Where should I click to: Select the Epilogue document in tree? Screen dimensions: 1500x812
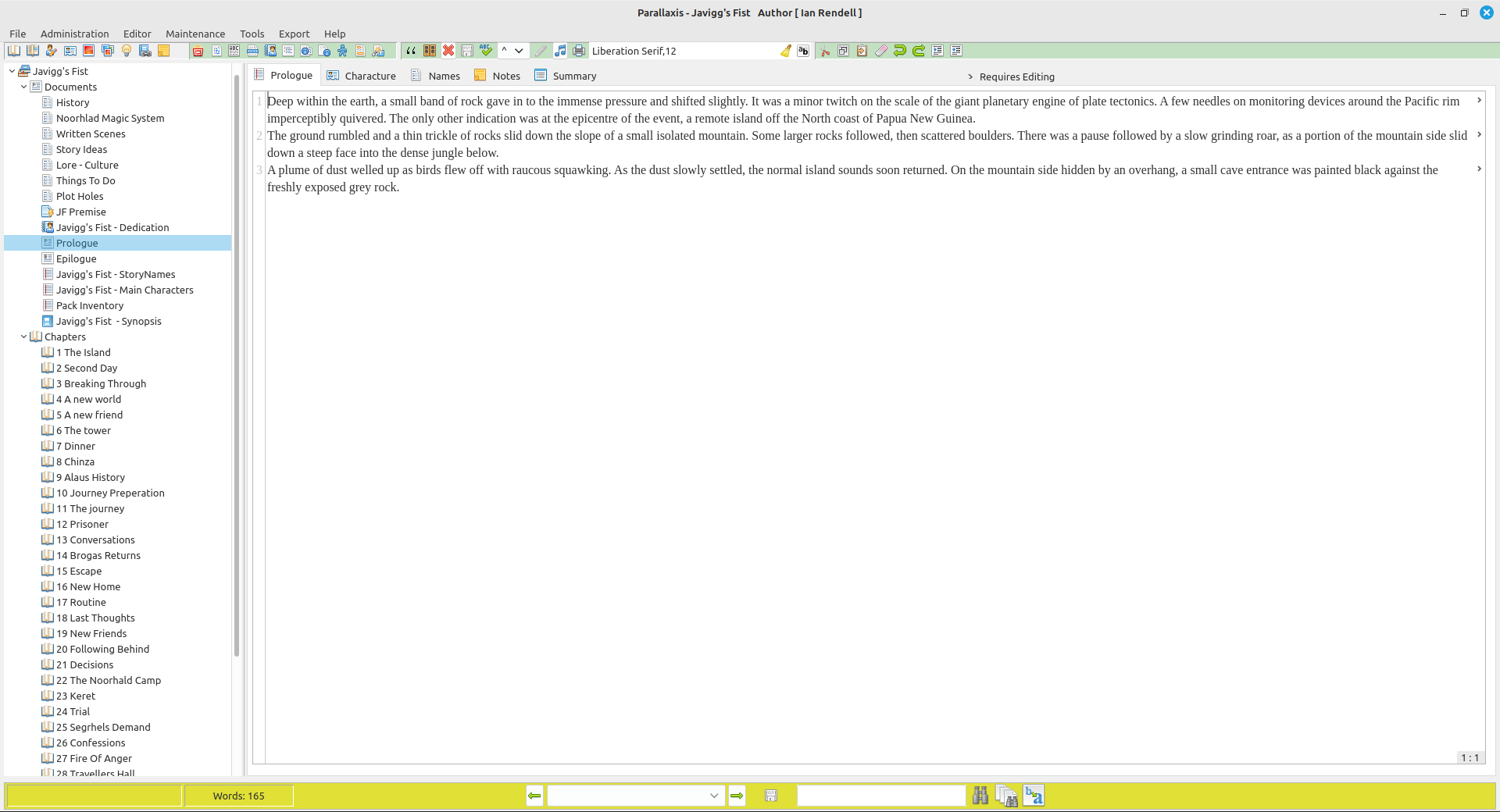[x=77, y=259]
